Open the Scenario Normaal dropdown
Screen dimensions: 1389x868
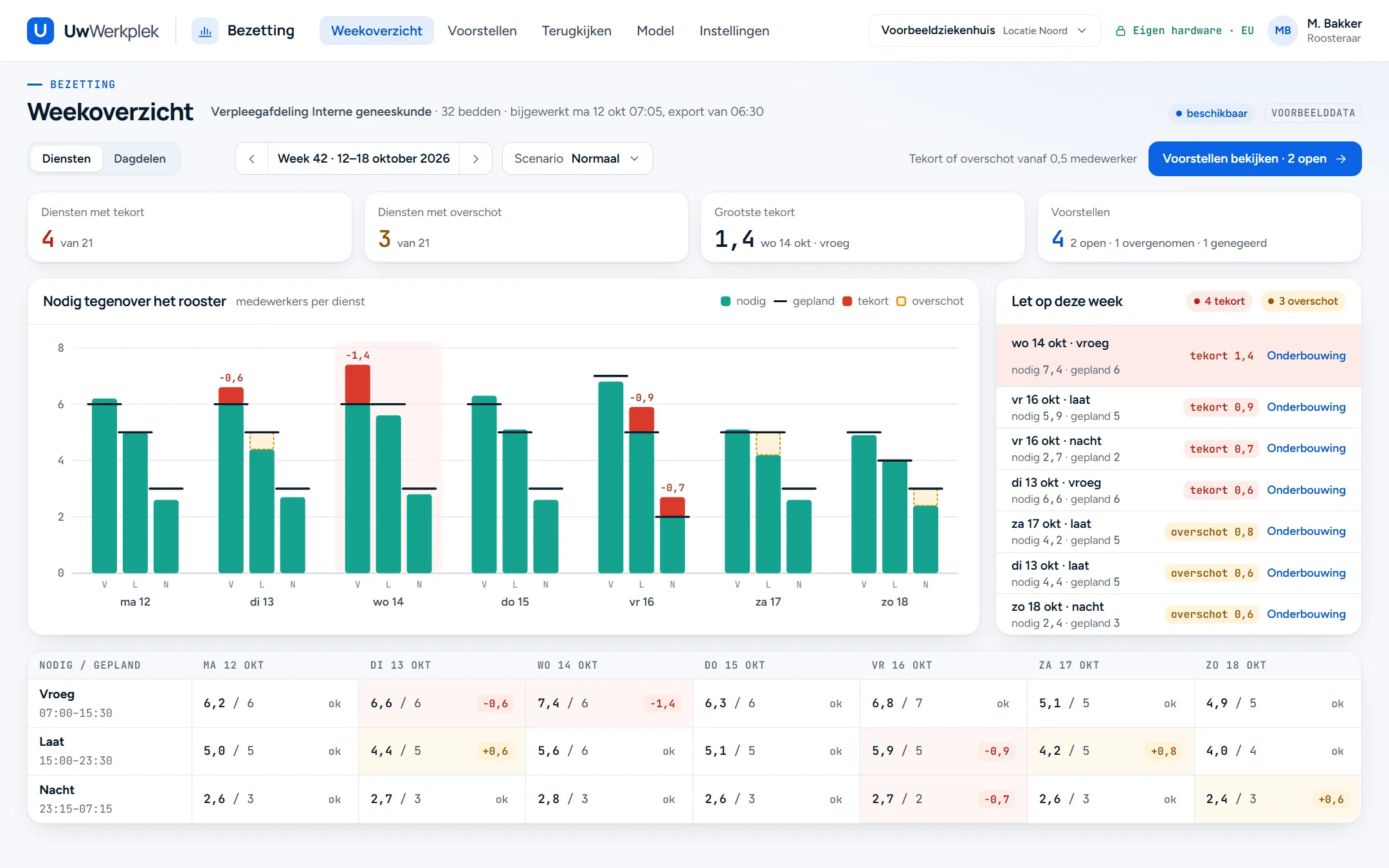point(577,159)
